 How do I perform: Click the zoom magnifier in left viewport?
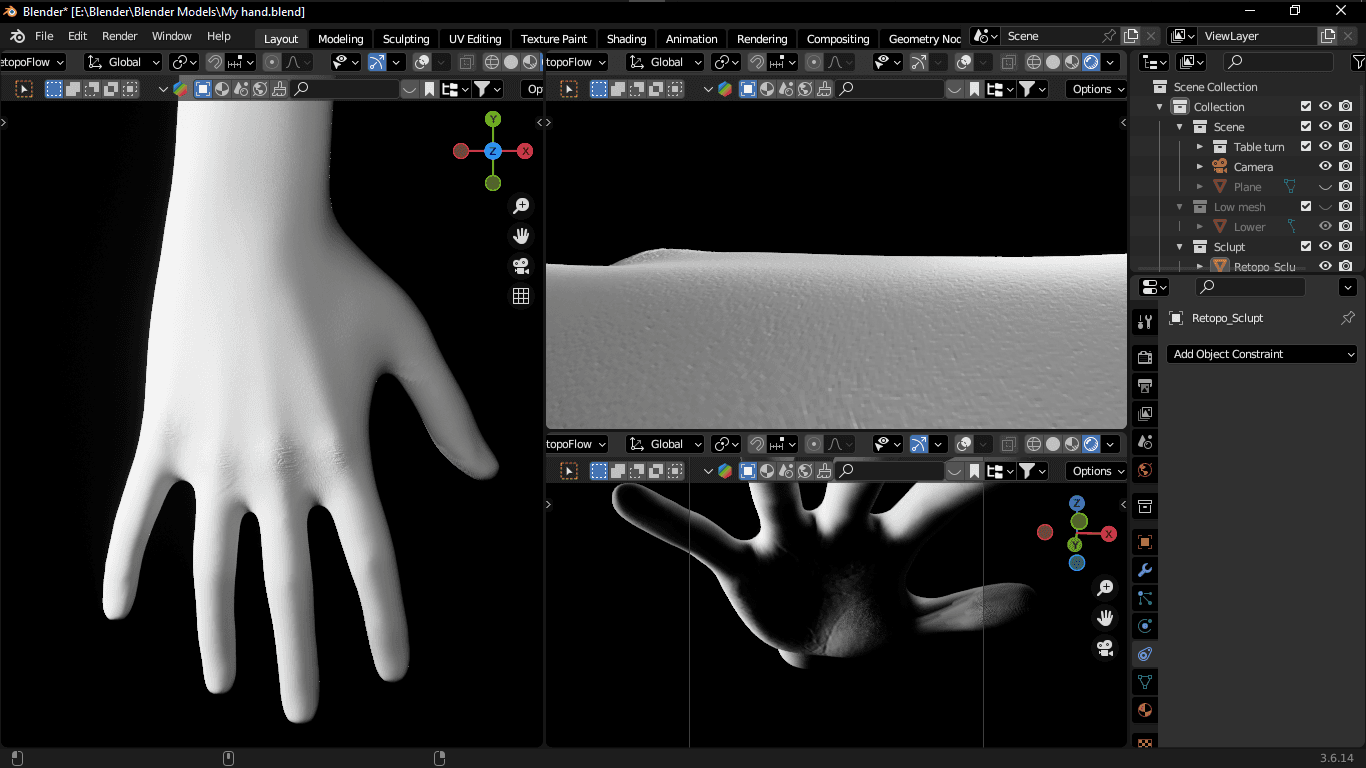[x=521, y=206]
